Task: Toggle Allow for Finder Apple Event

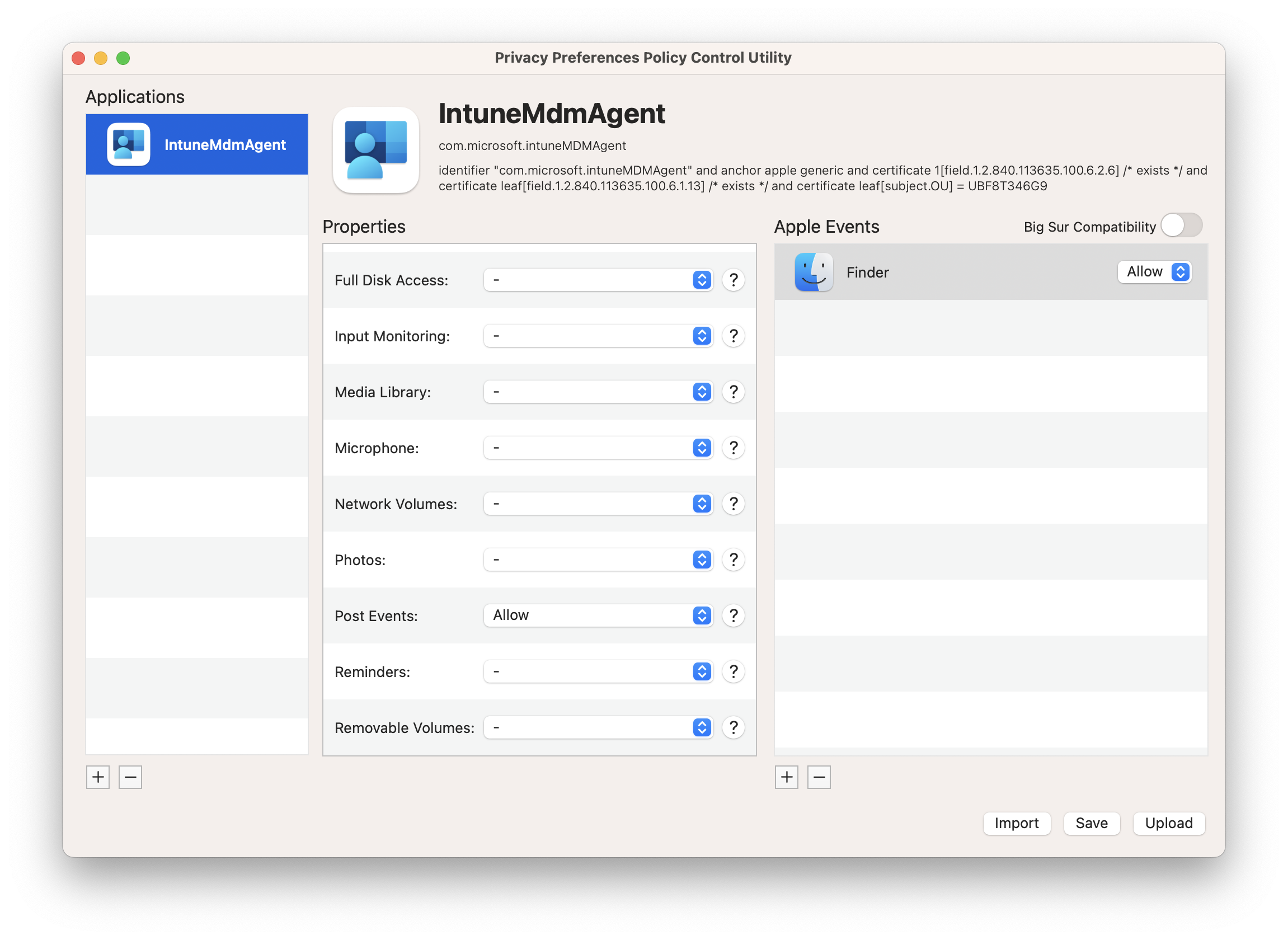Action: 1155,271
